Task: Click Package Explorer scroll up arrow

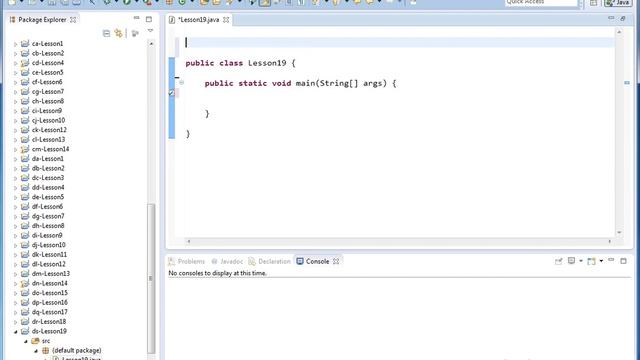Action: 151,43
